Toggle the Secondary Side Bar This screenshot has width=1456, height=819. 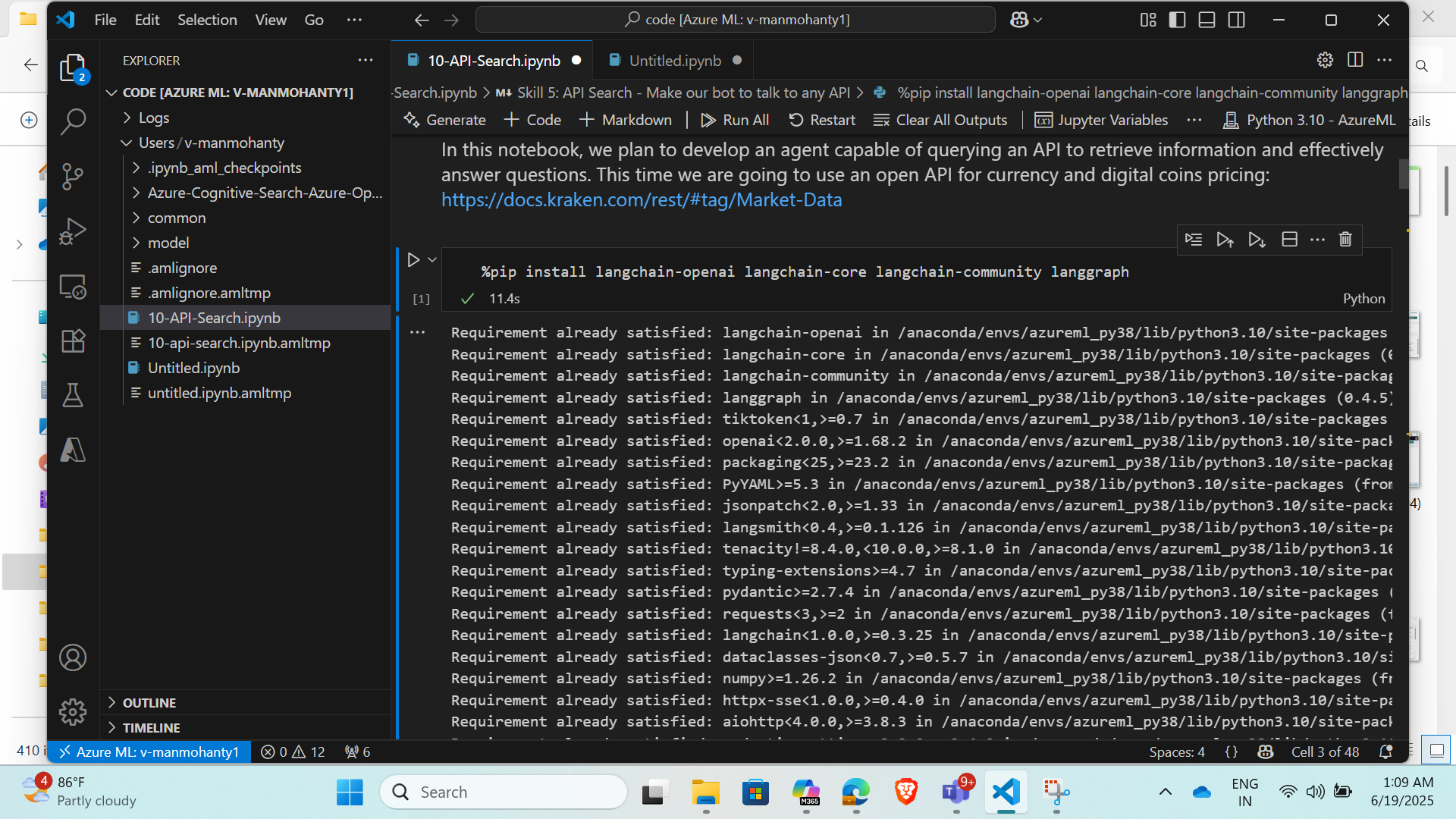pos(1236,20)
